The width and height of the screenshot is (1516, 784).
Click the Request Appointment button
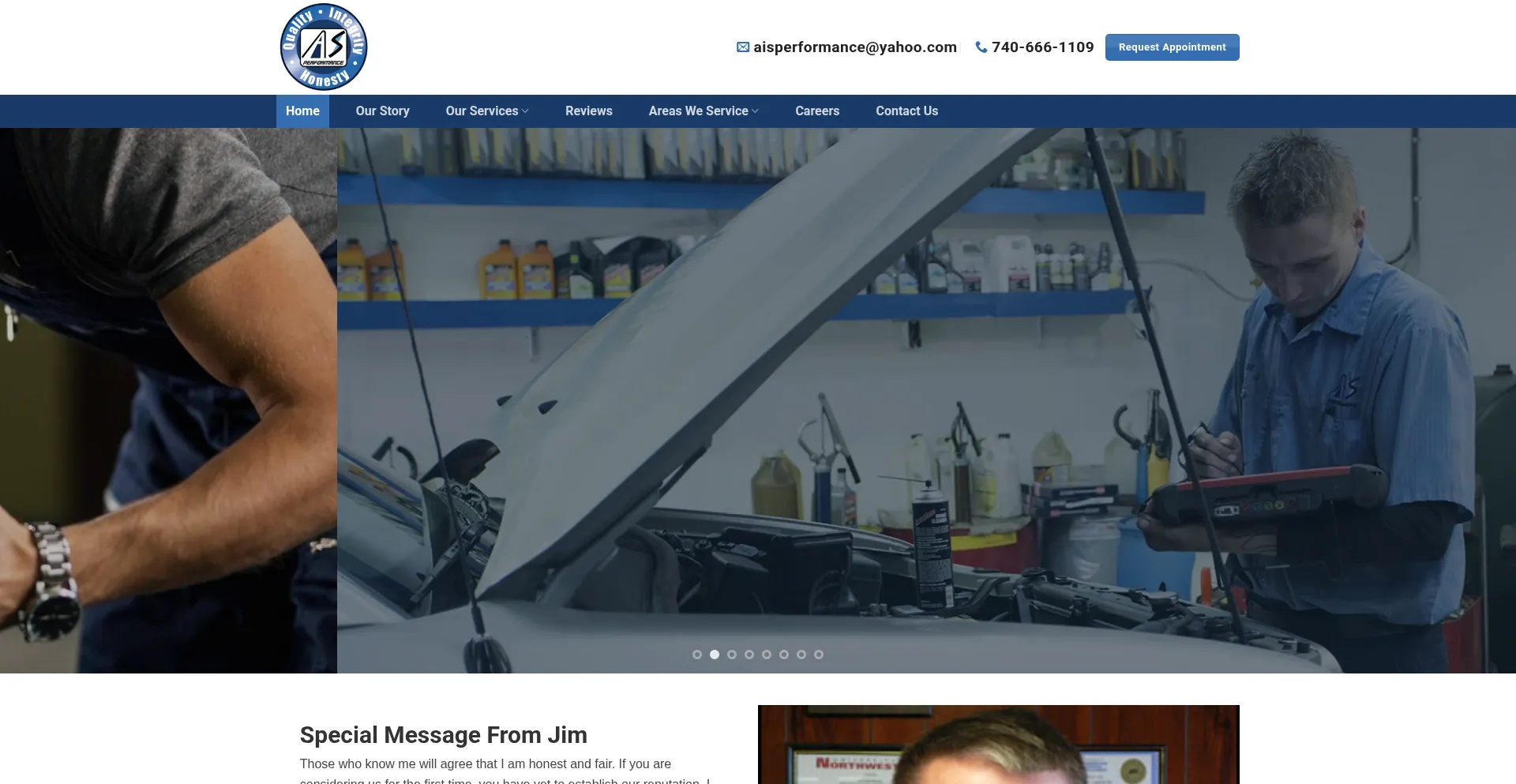pyautogui.click(x=1173, y=47)
